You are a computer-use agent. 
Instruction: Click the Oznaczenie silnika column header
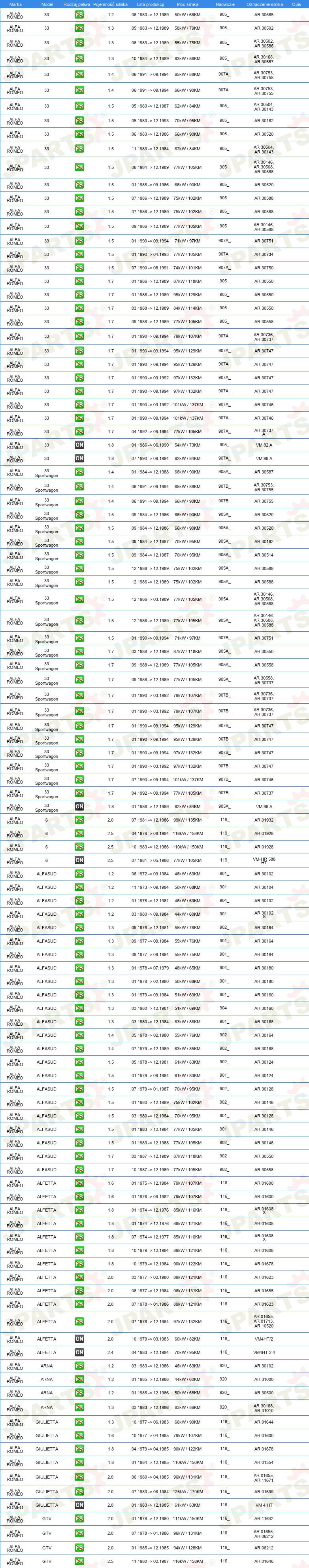pos(264,4)
